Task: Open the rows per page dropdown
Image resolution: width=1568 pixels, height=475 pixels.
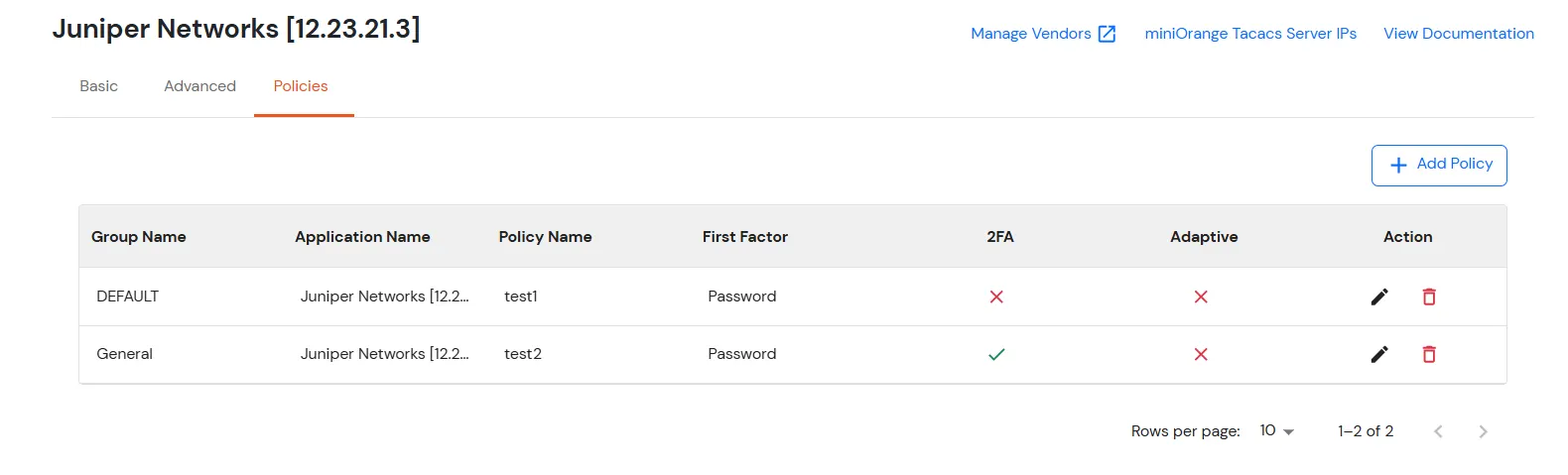Action: (x=1277, y=430)
